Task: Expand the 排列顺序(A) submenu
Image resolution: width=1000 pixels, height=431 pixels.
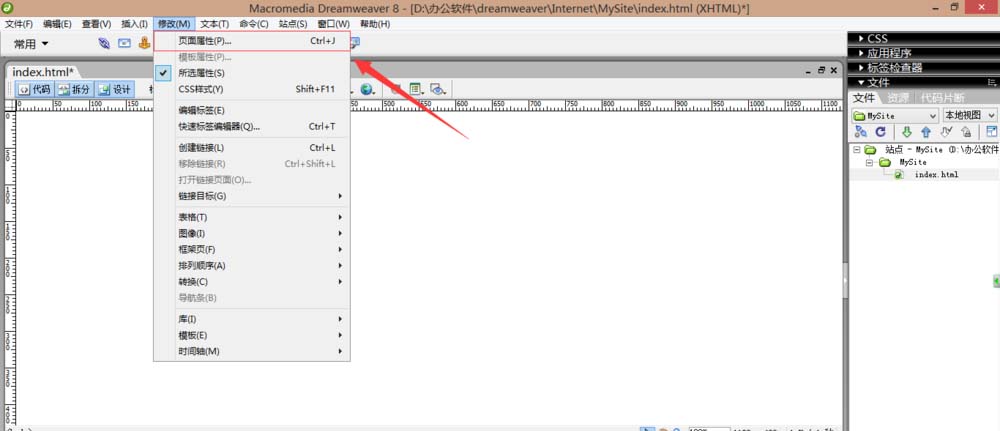Action: pos(252,265)
